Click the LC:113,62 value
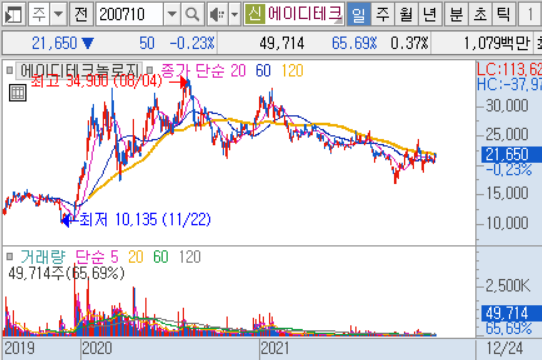This screenshot has height=360, width=542. 509,70
